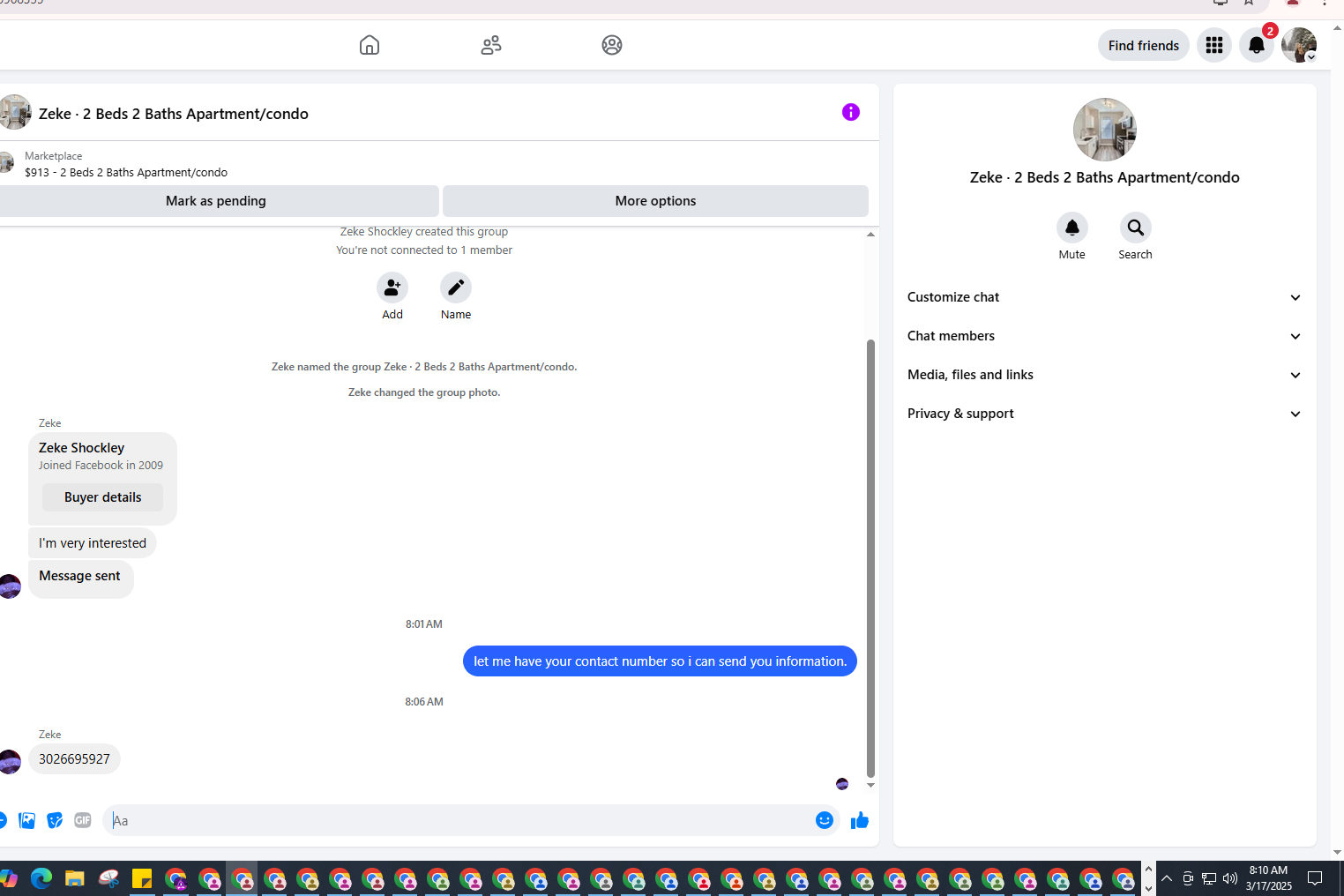1344x896 pixels.
Task: Click the chat header group thumbnail
Action: coord(15,112)
